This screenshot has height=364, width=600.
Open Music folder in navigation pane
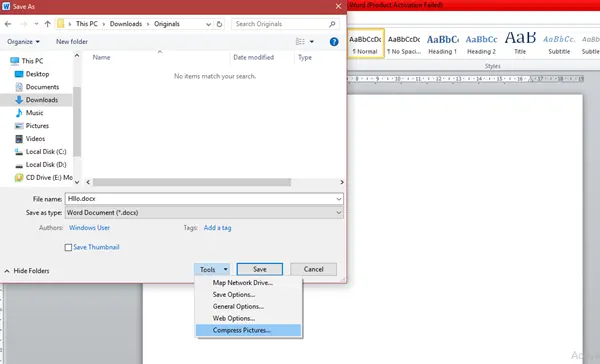(34, 113)
